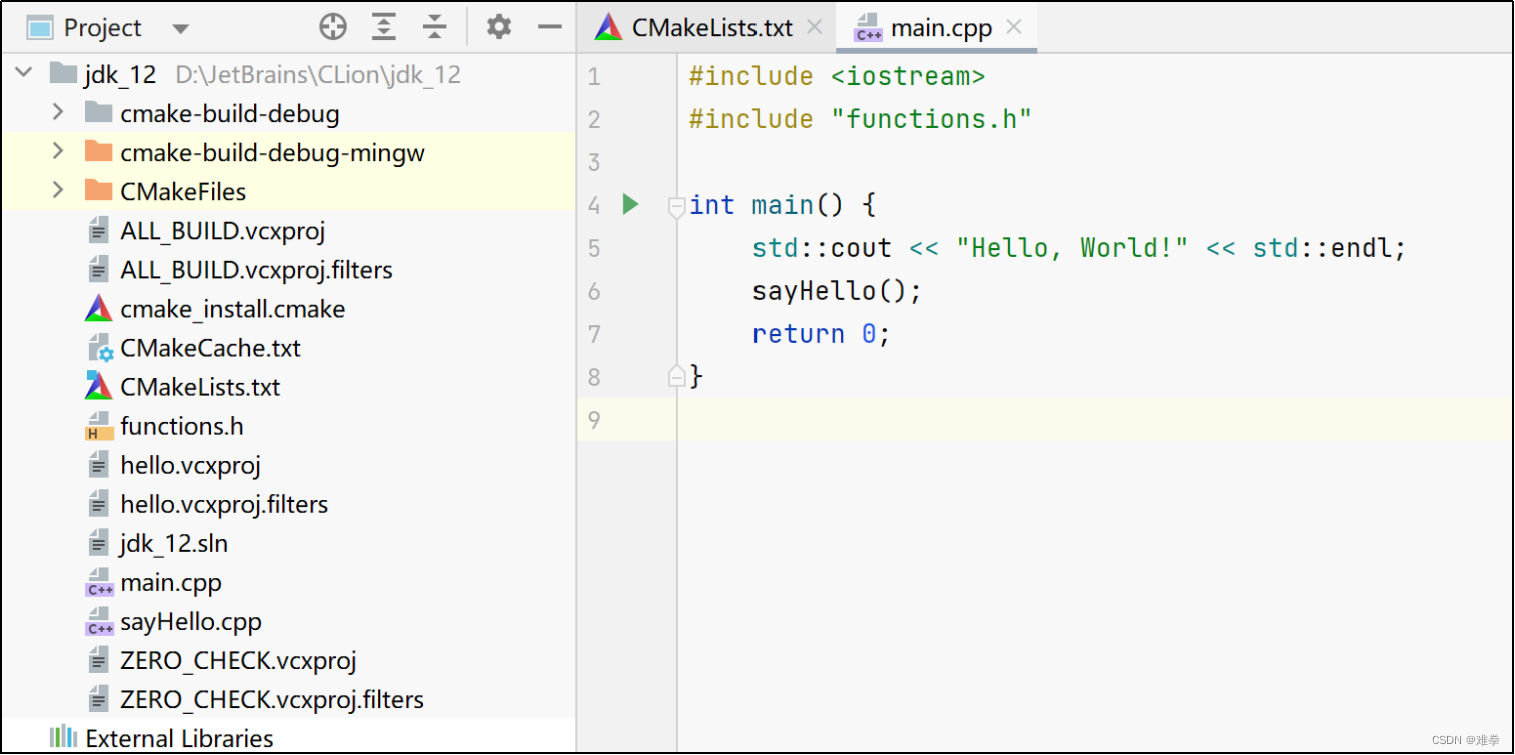Click line number 9 in gutter
Viewport: 1515px width, 755px height.
point(594,420)
